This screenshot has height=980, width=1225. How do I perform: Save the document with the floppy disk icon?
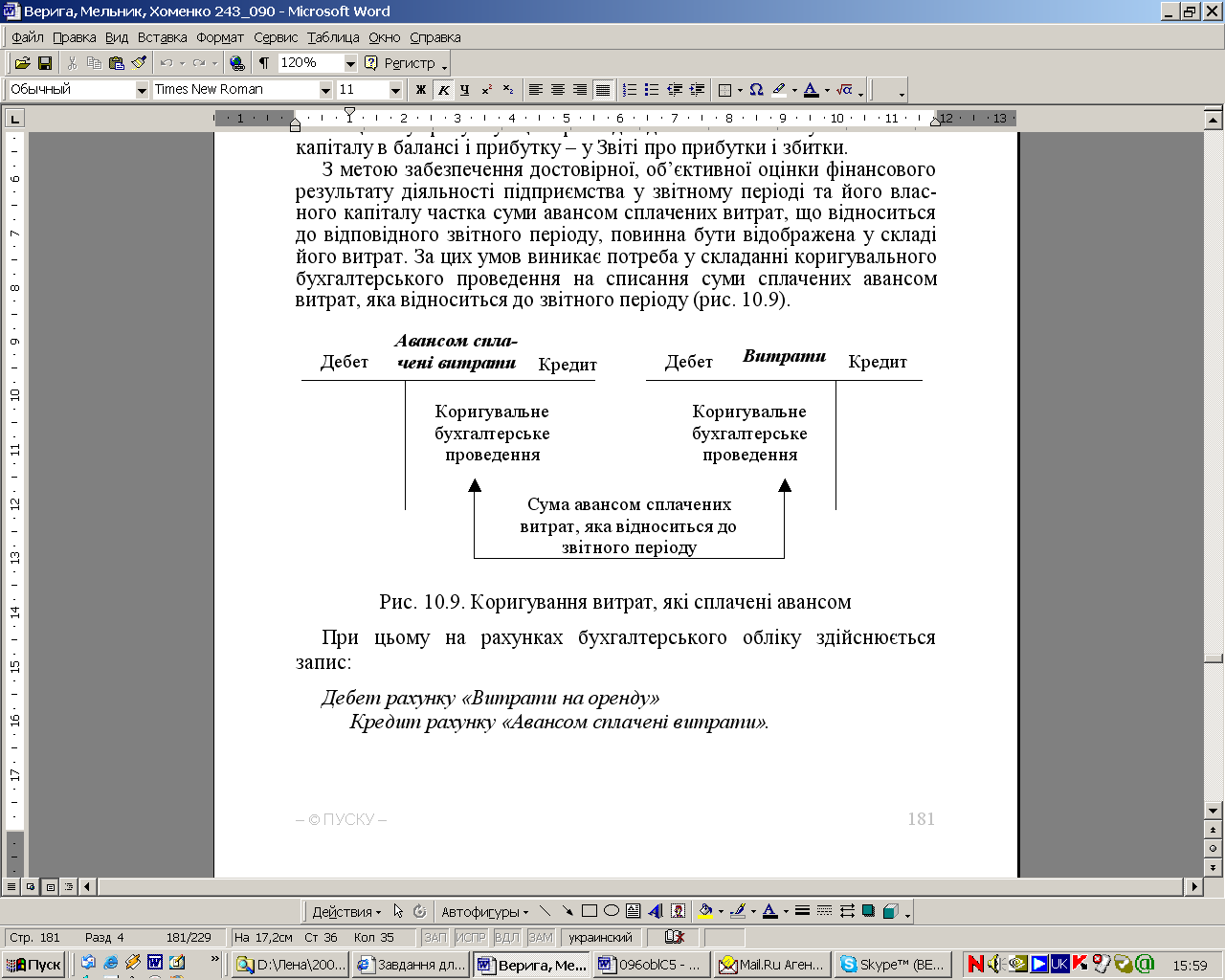coord(44,63)
